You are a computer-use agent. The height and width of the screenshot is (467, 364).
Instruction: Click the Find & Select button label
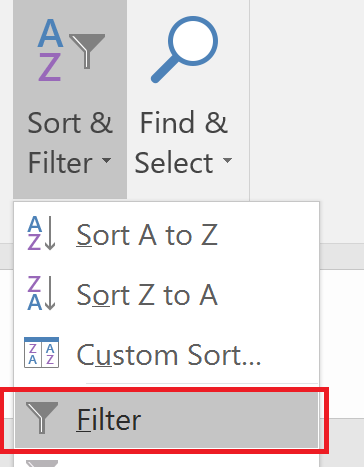coord(184,143)
